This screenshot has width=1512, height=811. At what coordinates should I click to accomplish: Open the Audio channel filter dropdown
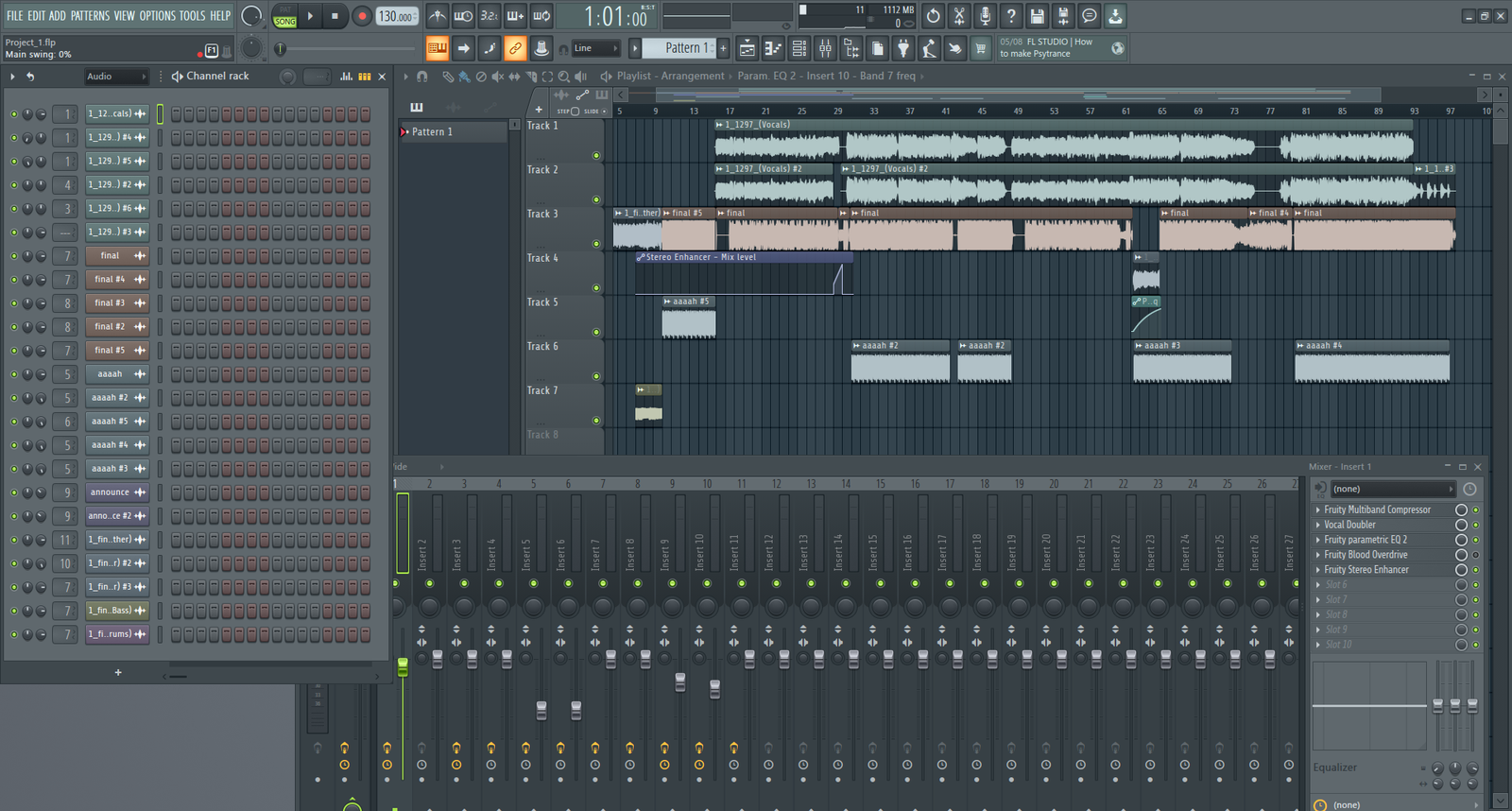116,77
